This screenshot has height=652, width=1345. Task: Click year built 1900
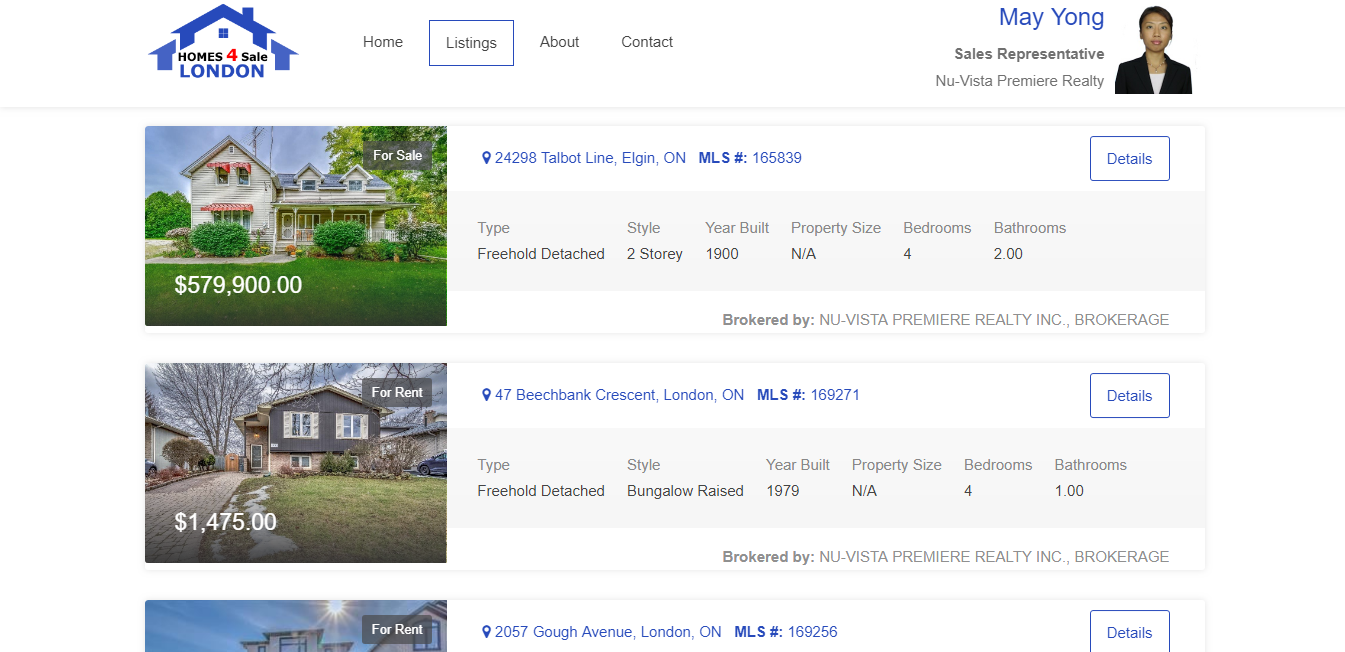tap(722, 254)
